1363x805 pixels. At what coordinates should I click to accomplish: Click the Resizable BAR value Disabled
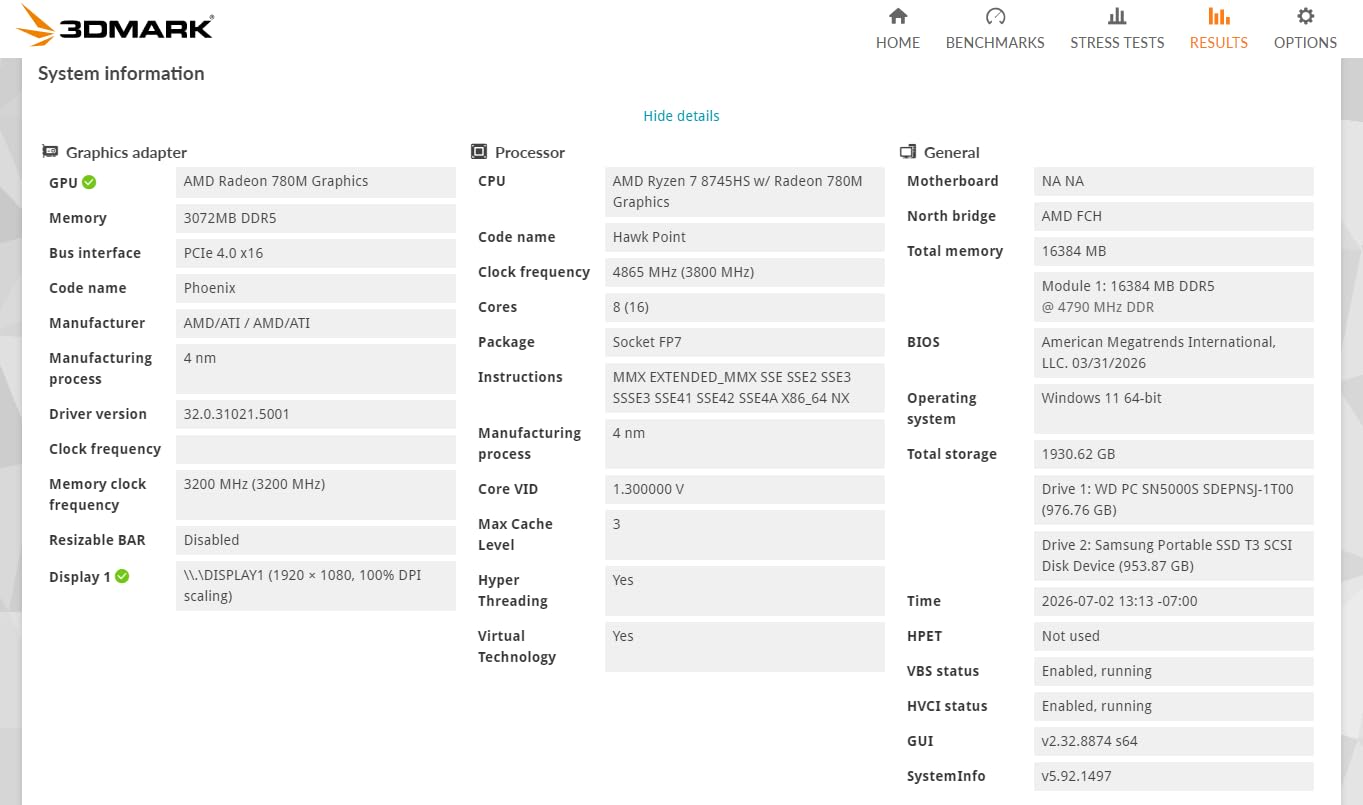click(316, 540)
